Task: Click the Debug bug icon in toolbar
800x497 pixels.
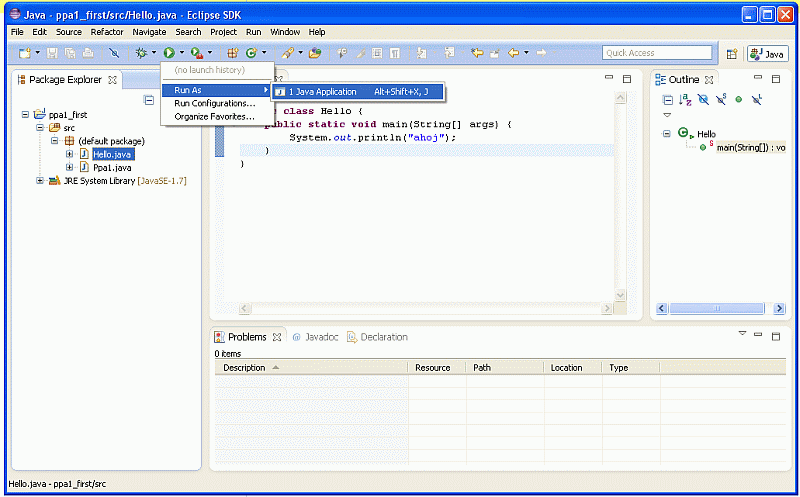Action: click(x=142, y=53)
